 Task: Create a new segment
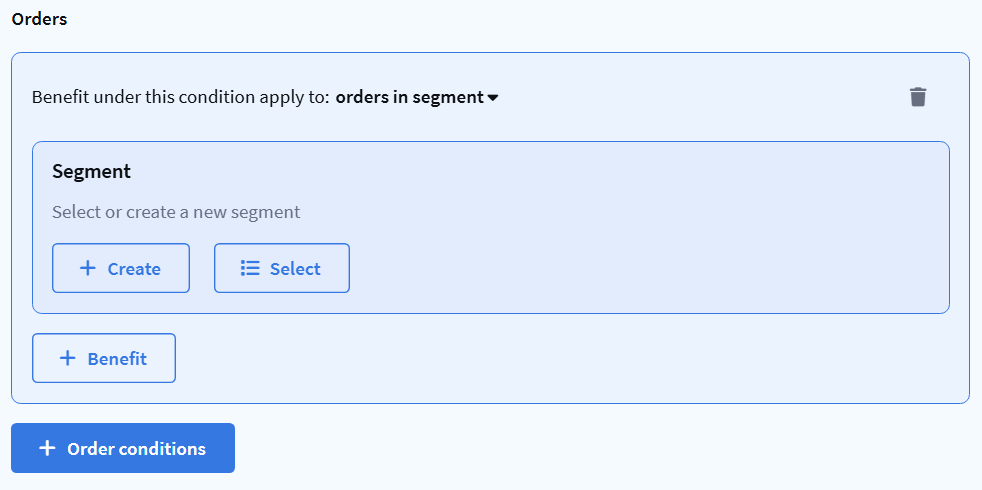121,268
